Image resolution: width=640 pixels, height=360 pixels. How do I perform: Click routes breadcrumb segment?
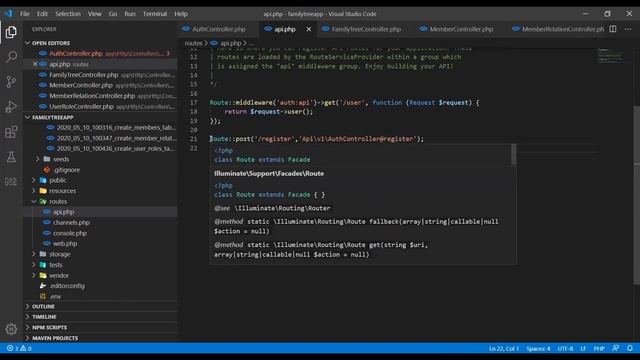[x=193, y=43]
